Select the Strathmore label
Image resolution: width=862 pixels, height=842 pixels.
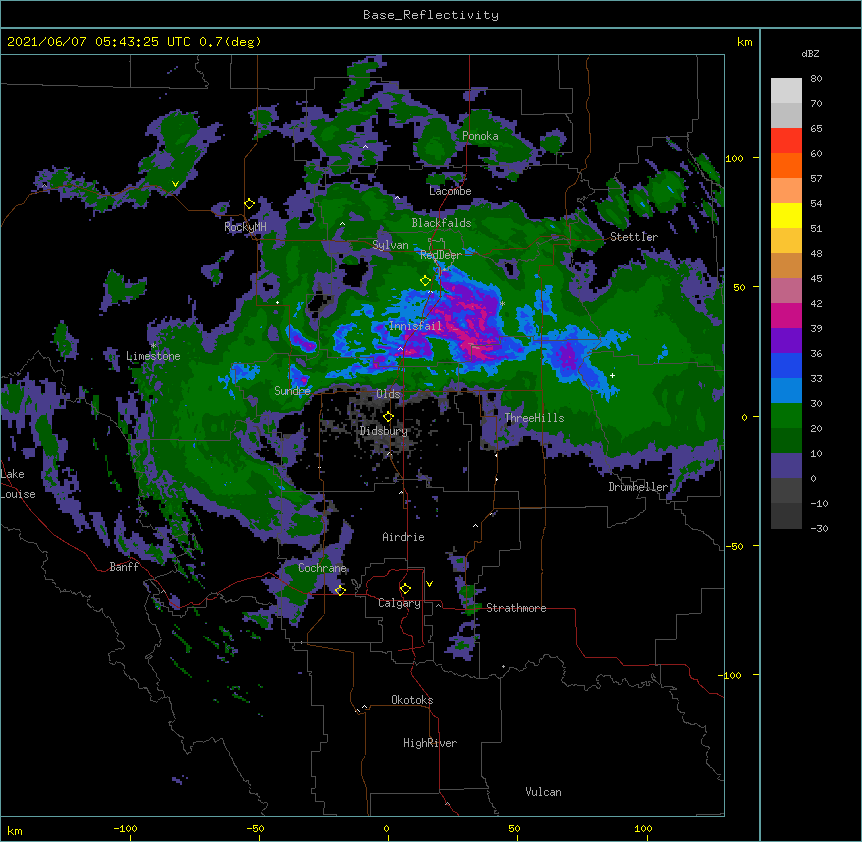click(x=516, y=608)
